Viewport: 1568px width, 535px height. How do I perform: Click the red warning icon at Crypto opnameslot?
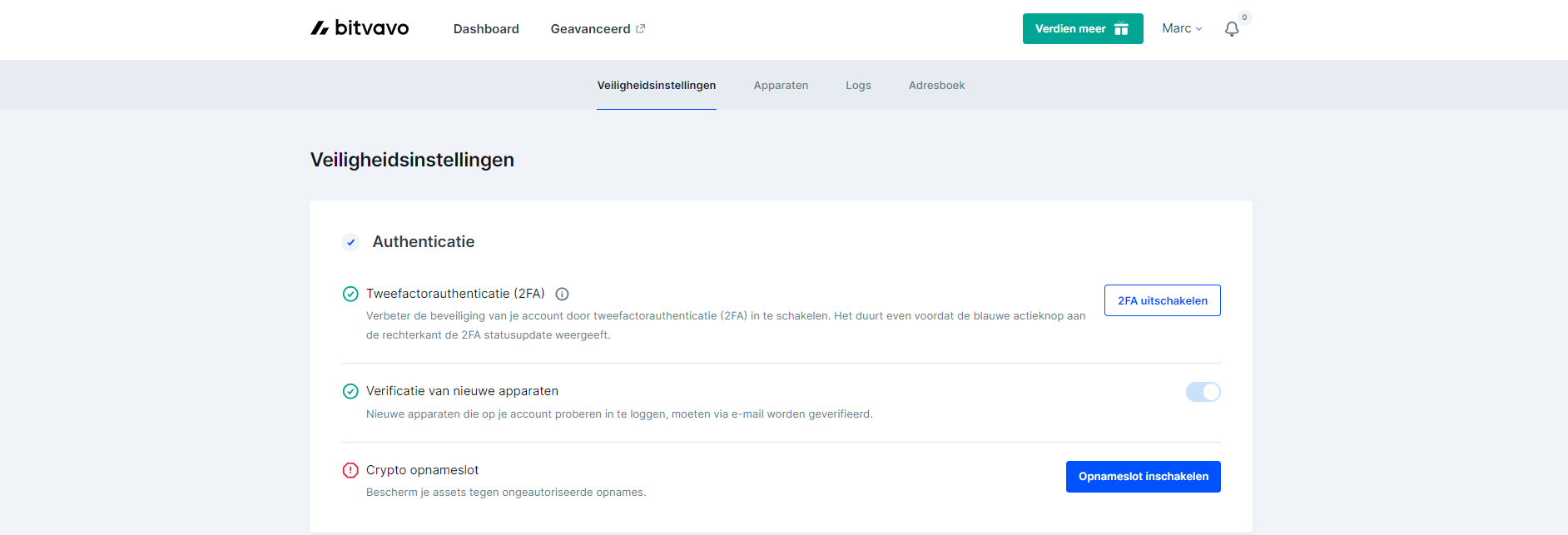click(350, 470)
